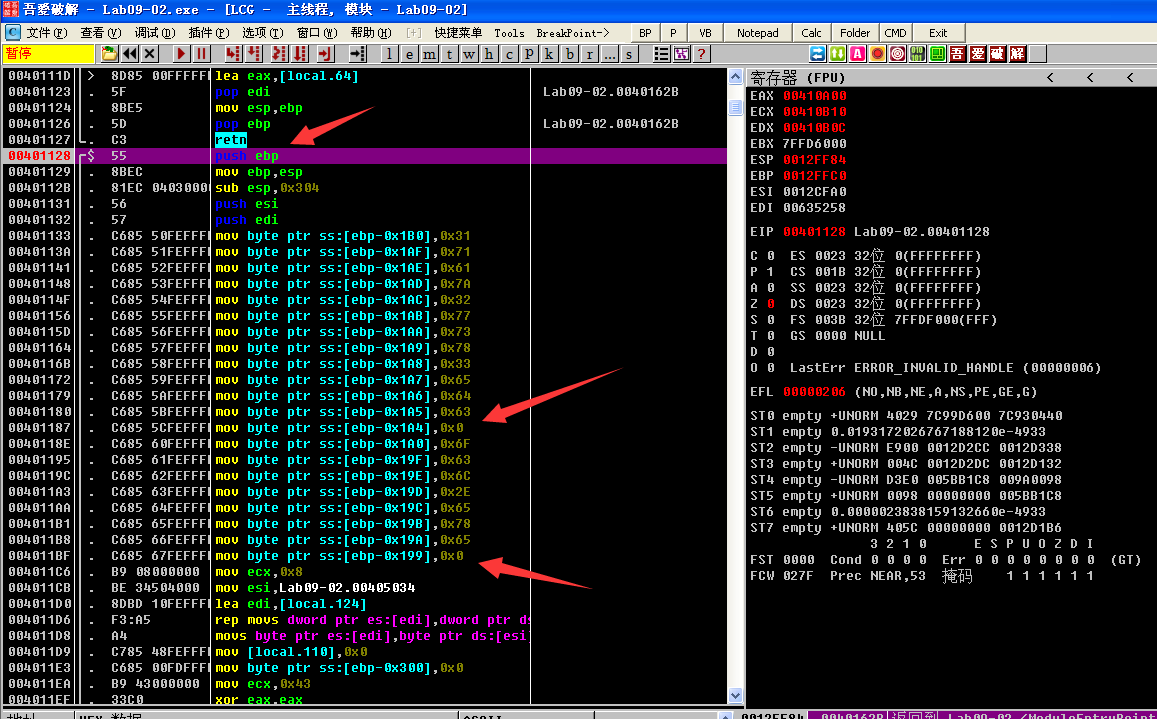The image size is (1157, 719).
Task: Click the green up-down arrows plugin icon
Action: (x=837, y=54)
